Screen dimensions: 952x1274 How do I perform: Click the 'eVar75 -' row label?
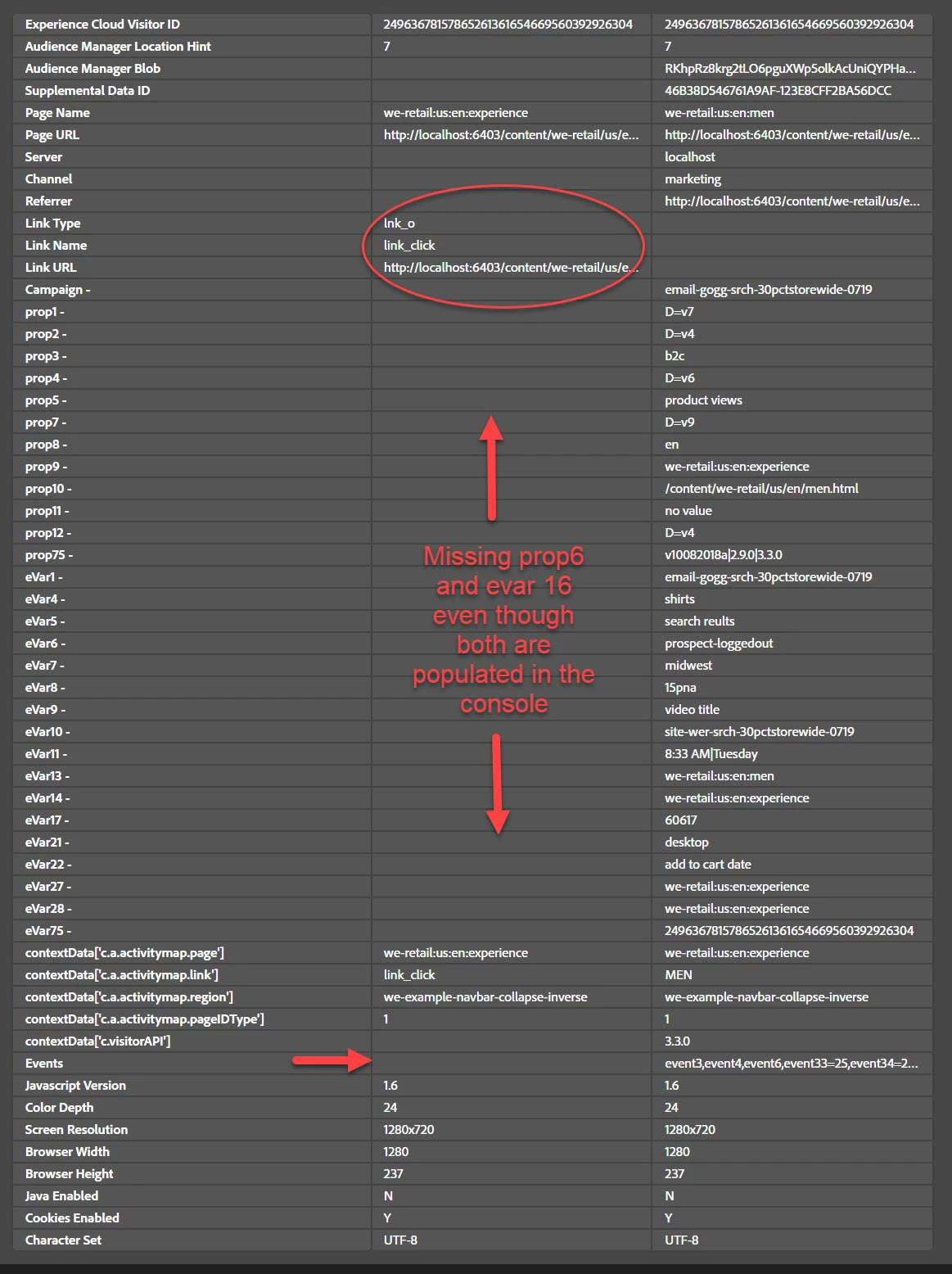47,931
